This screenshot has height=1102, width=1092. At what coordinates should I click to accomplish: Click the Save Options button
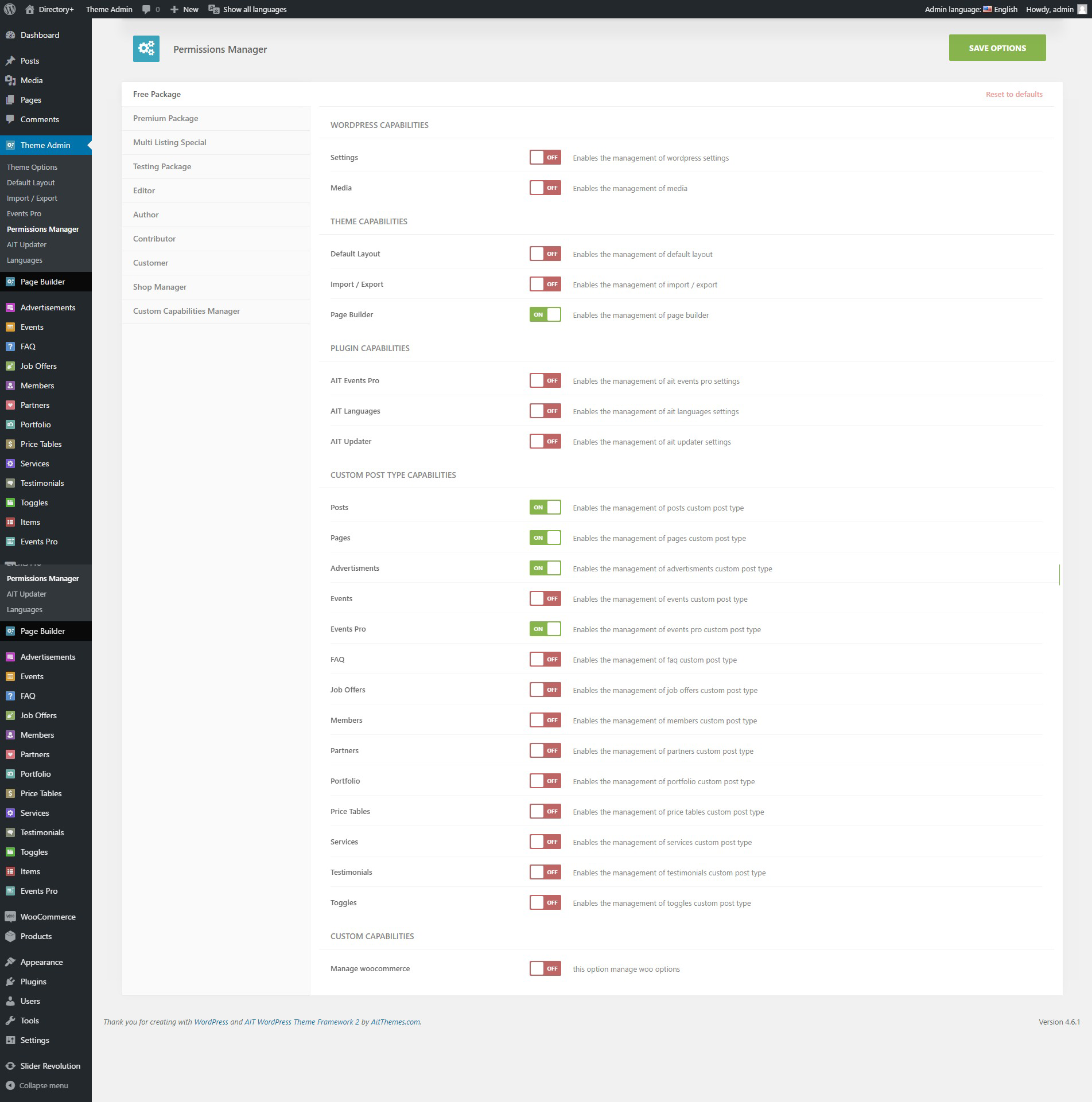[997, 48]
